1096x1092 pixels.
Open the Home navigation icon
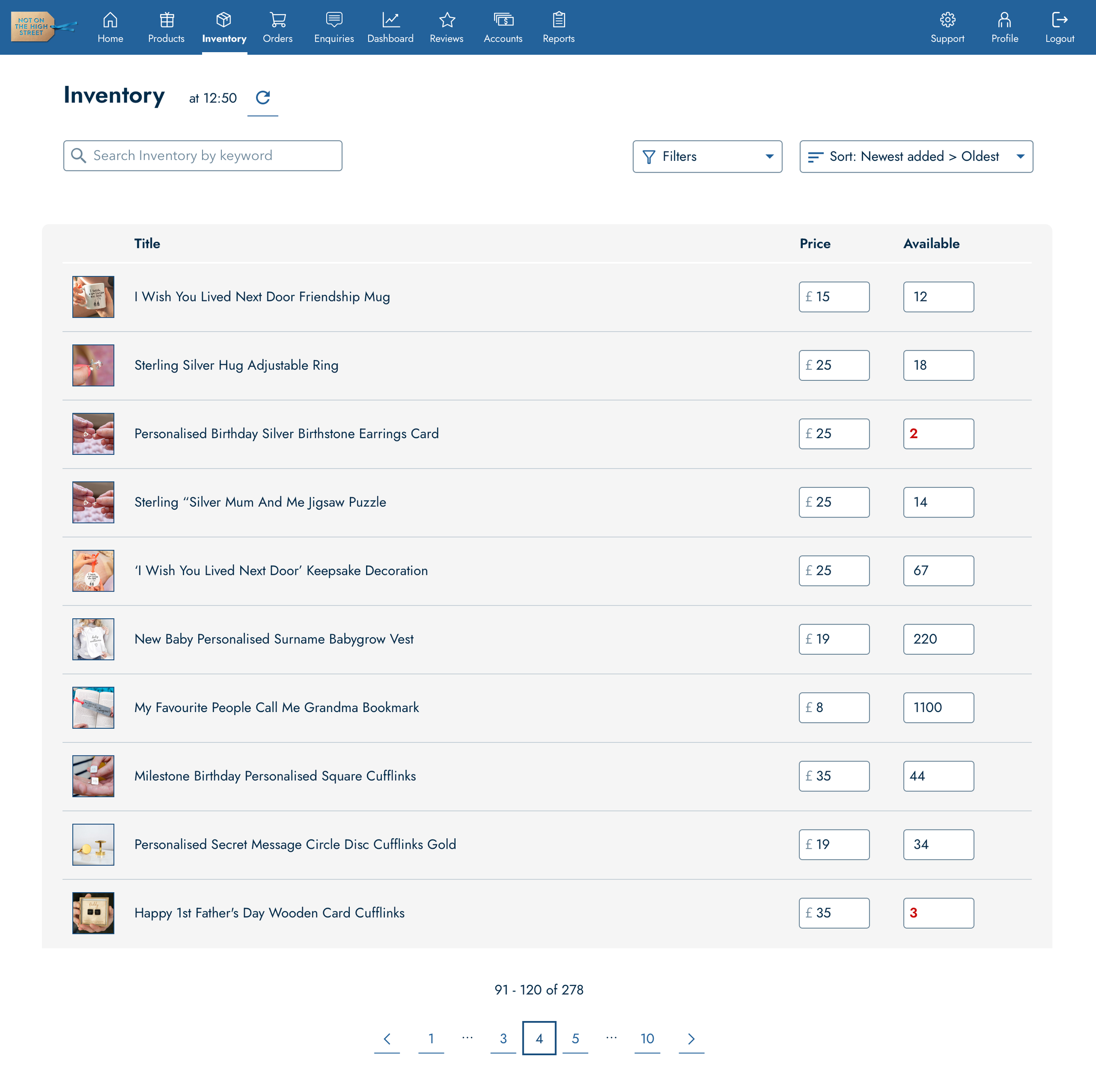click(110, 21)
